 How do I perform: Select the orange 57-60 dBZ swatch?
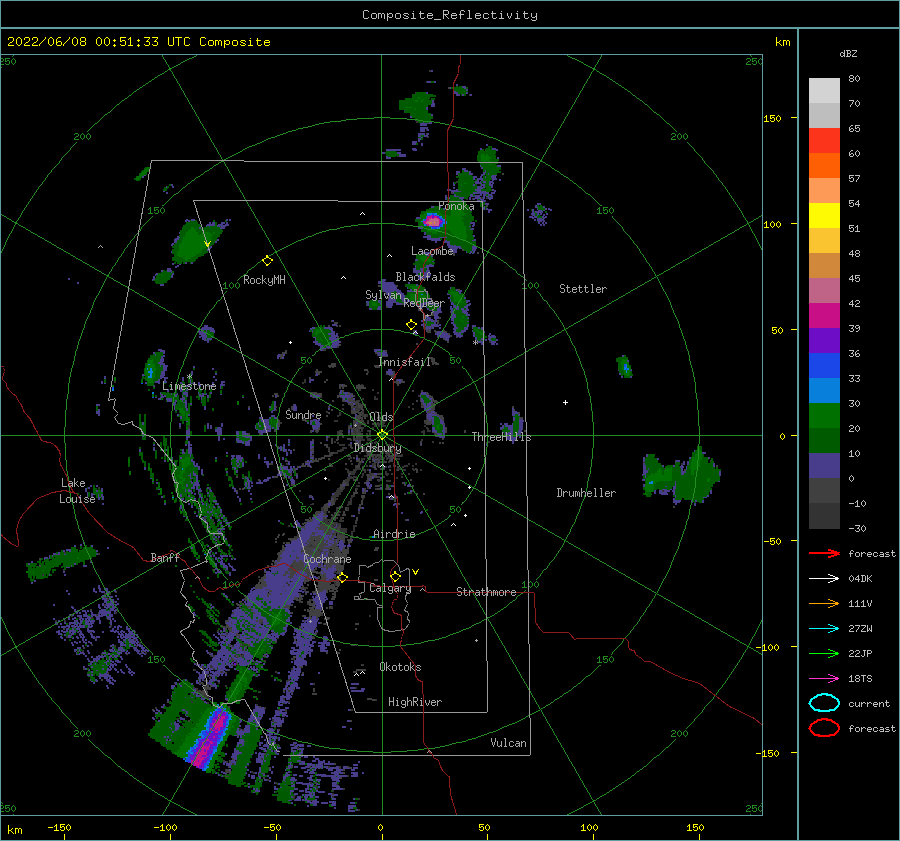coord(824,165)
